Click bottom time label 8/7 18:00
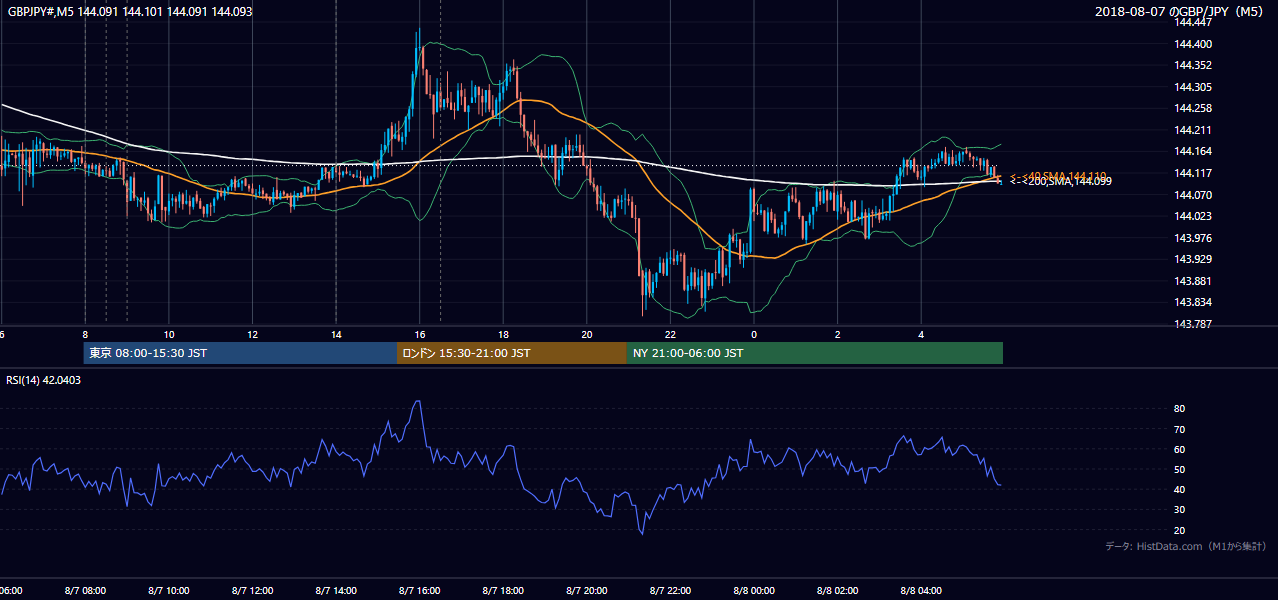The width and height of the screenshot is (1278, 600). click(503, 590)
